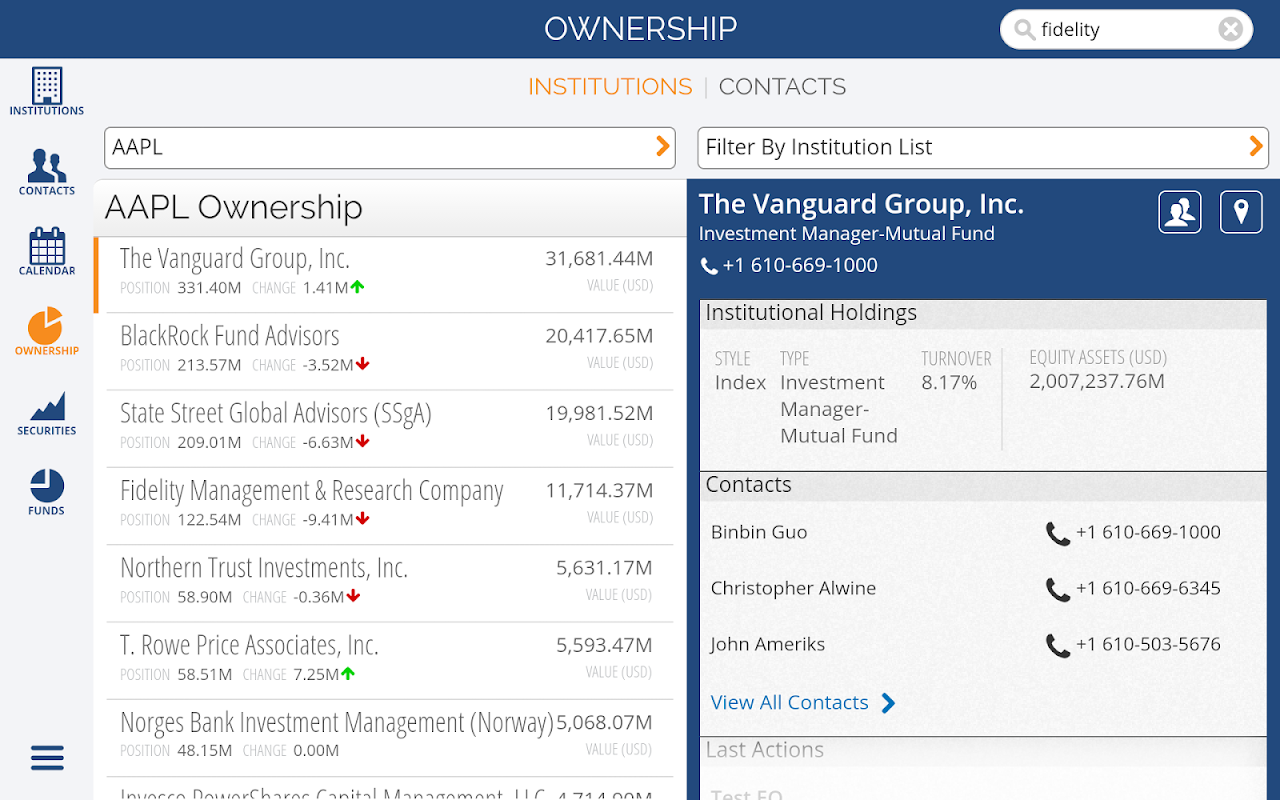Click T. Rowe Price green up arrow

click(x=348, y=673)
